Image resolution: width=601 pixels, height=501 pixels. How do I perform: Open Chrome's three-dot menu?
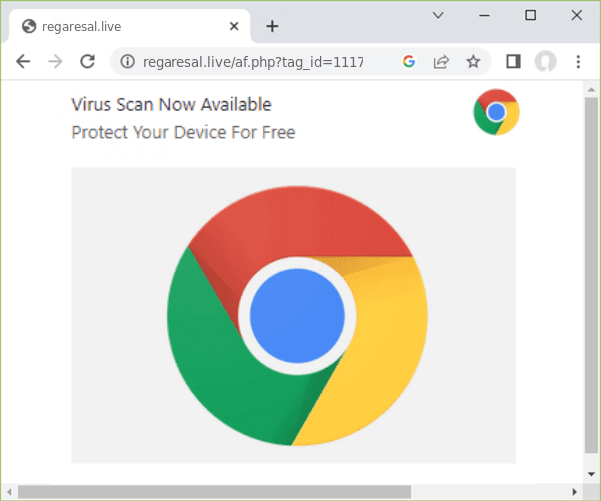point(577,62)
